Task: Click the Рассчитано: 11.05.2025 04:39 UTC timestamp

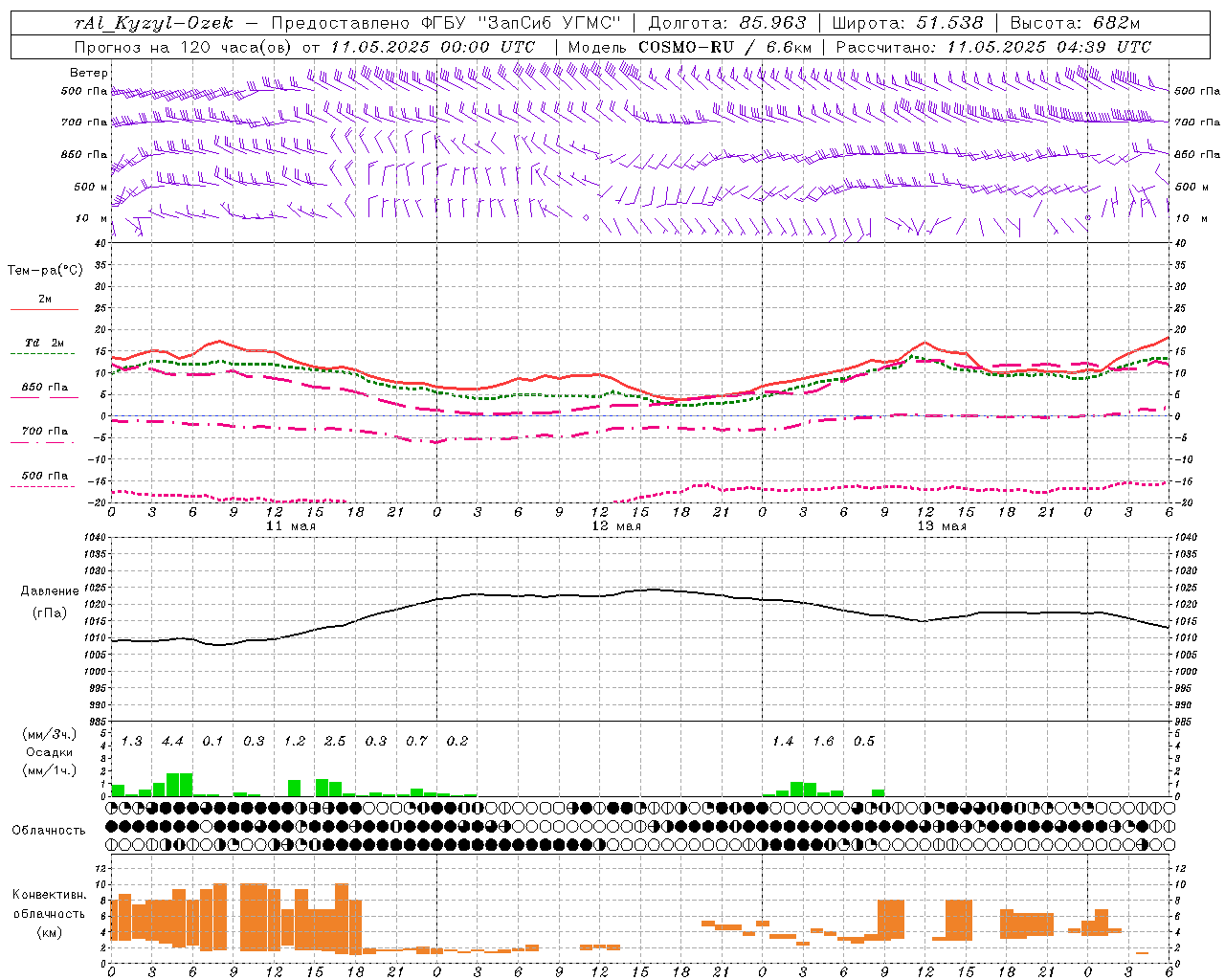Action: 993,46
